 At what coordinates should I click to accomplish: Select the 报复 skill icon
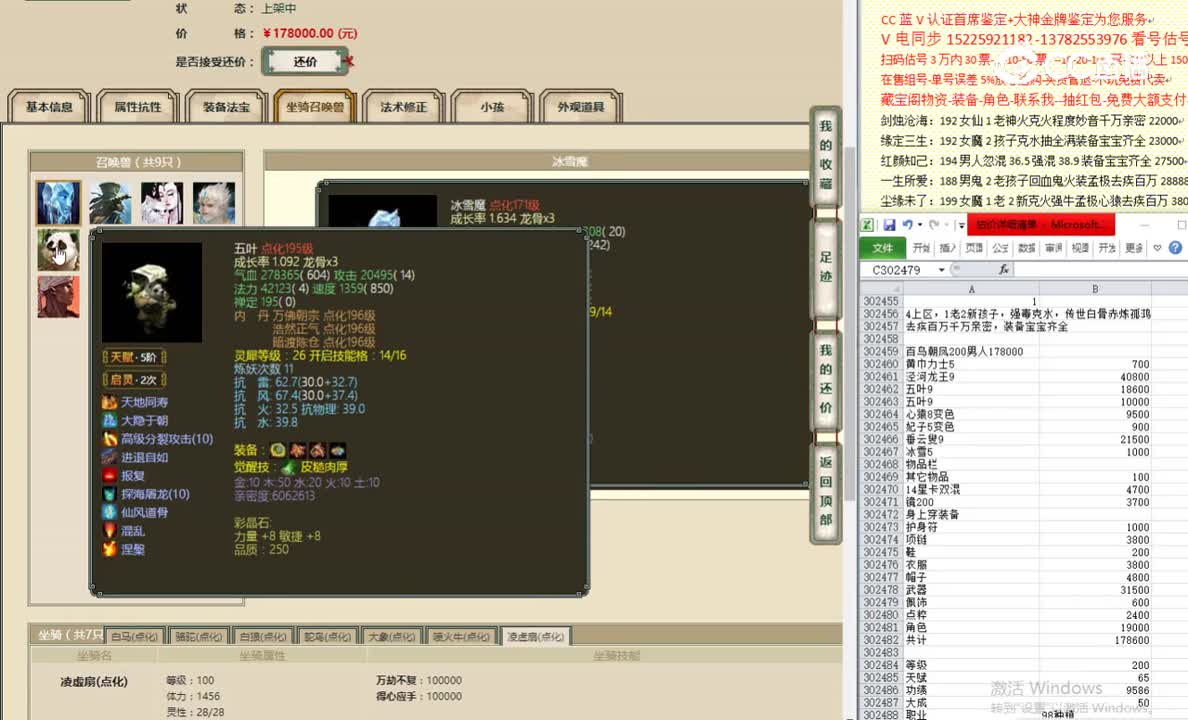click(x=109, y=474)
